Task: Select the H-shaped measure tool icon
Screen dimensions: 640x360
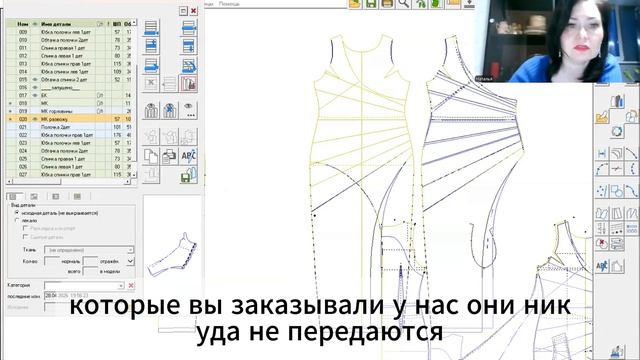Action: (602, 153)
